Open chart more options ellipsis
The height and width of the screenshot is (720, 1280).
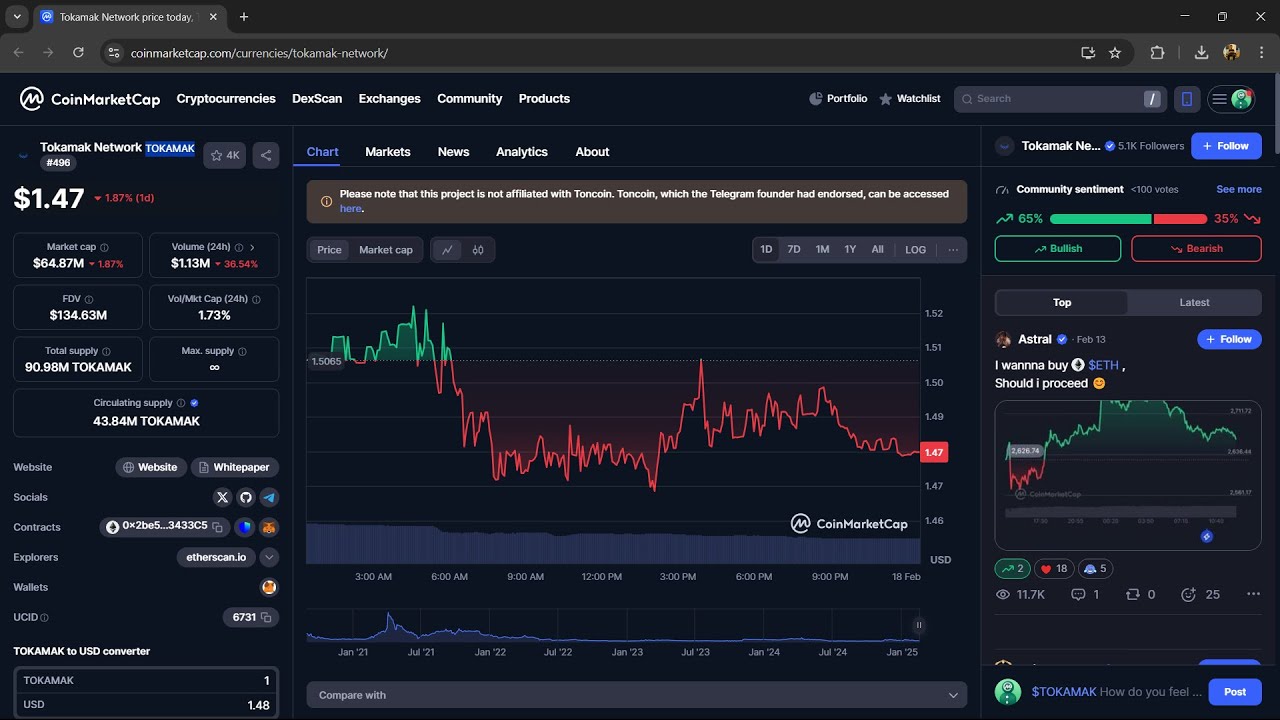953,250
